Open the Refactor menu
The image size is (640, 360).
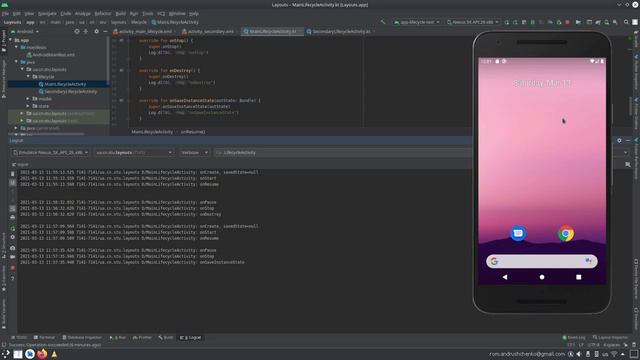pos(103,13)
